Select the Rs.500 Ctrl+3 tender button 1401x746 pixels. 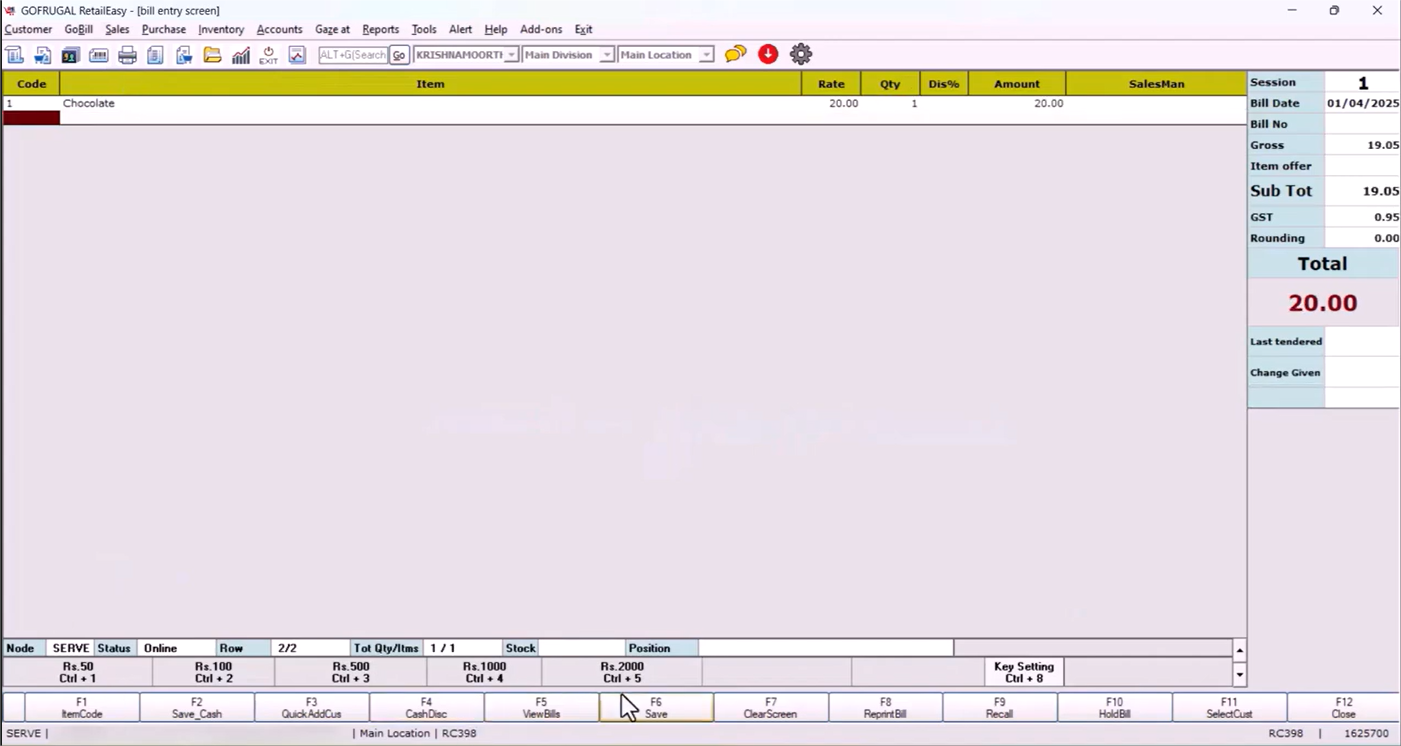(352, 672)
